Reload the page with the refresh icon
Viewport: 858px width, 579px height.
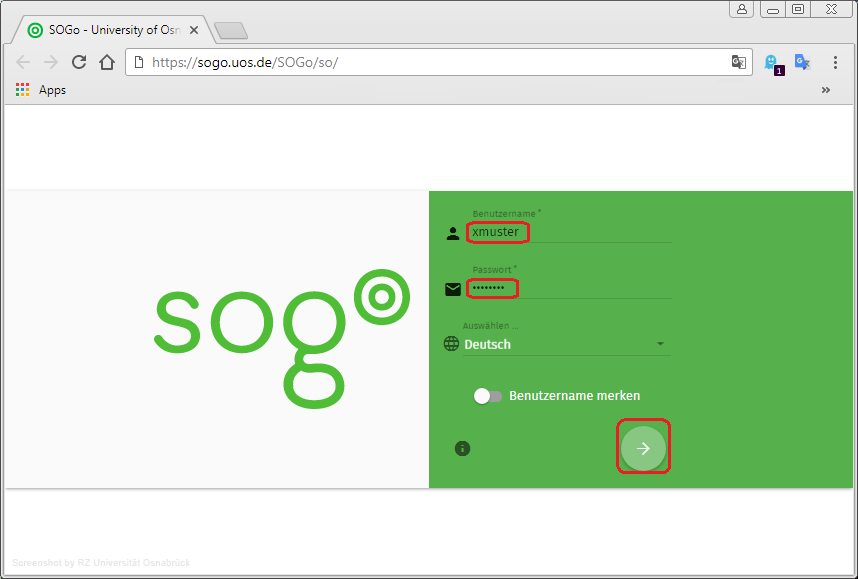coord(79,62)
